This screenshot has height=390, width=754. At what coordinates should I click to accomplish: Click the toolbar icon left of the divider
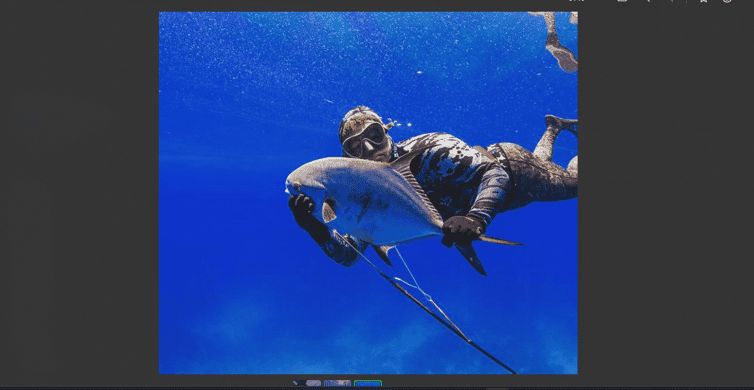(x=673, y=1)
